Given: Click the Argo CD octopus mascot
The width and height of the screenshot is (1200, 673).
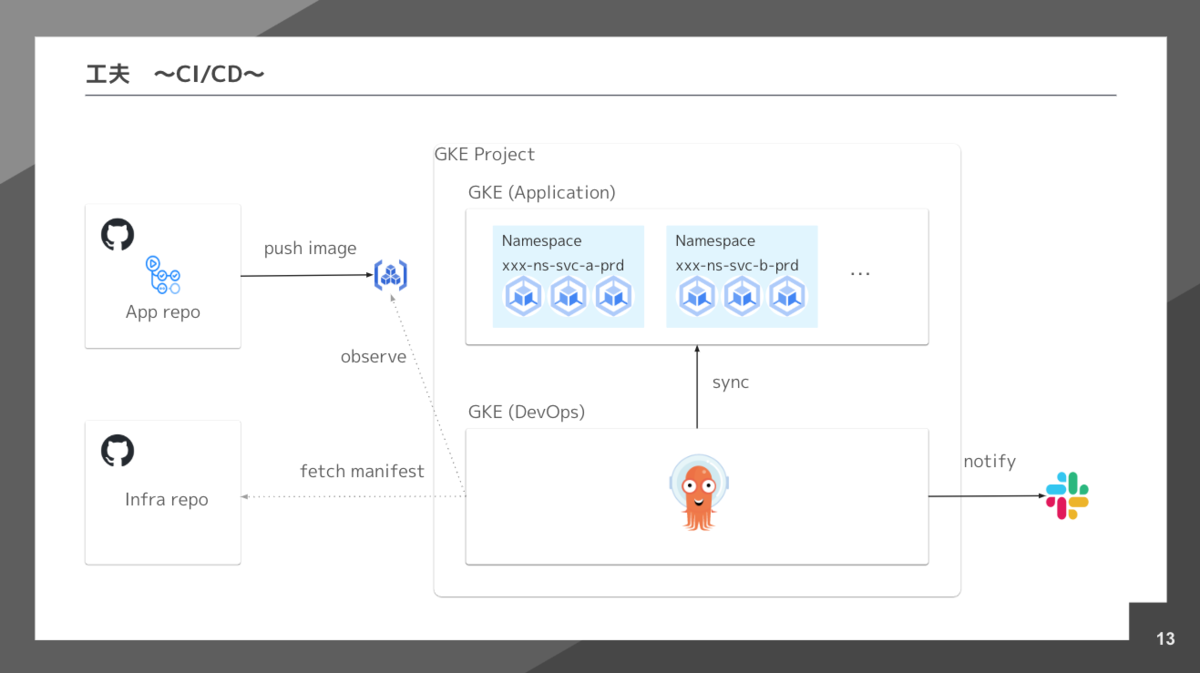Looking at the screenshot, I should pos(697,492).
